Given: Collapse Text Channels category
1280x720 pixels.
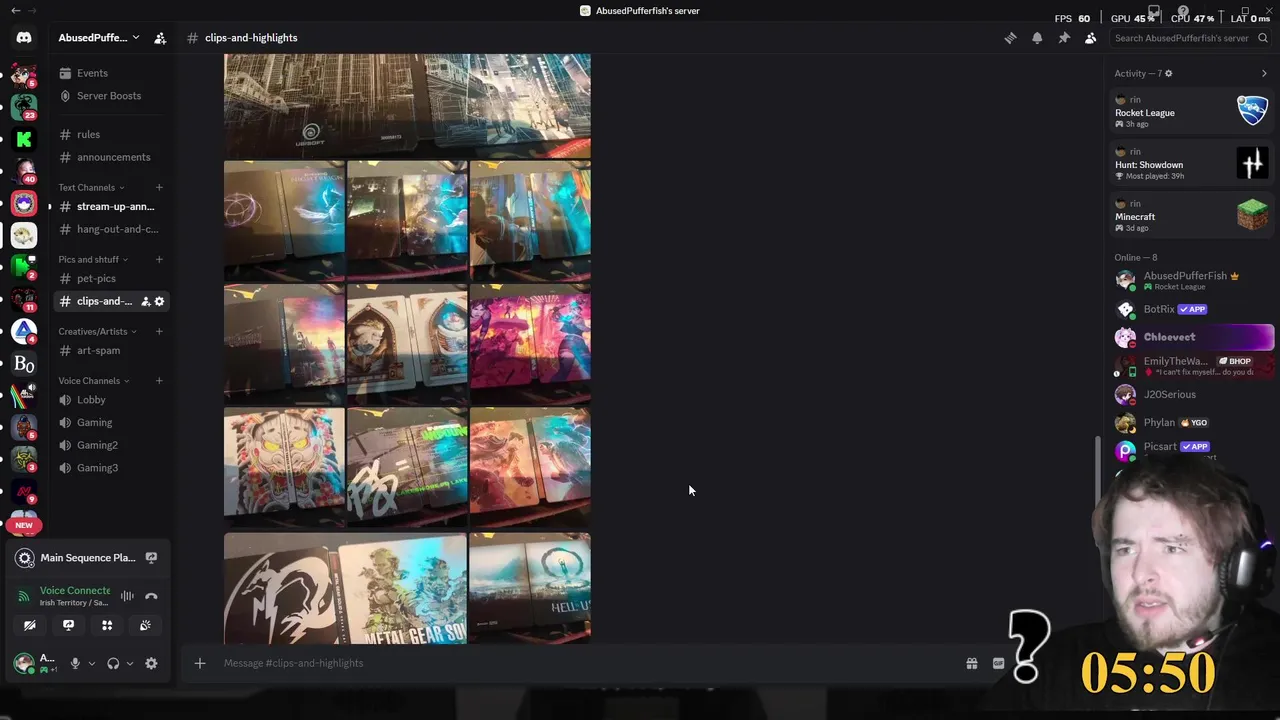Looking at the screenshot, I should tap(91, 187).
